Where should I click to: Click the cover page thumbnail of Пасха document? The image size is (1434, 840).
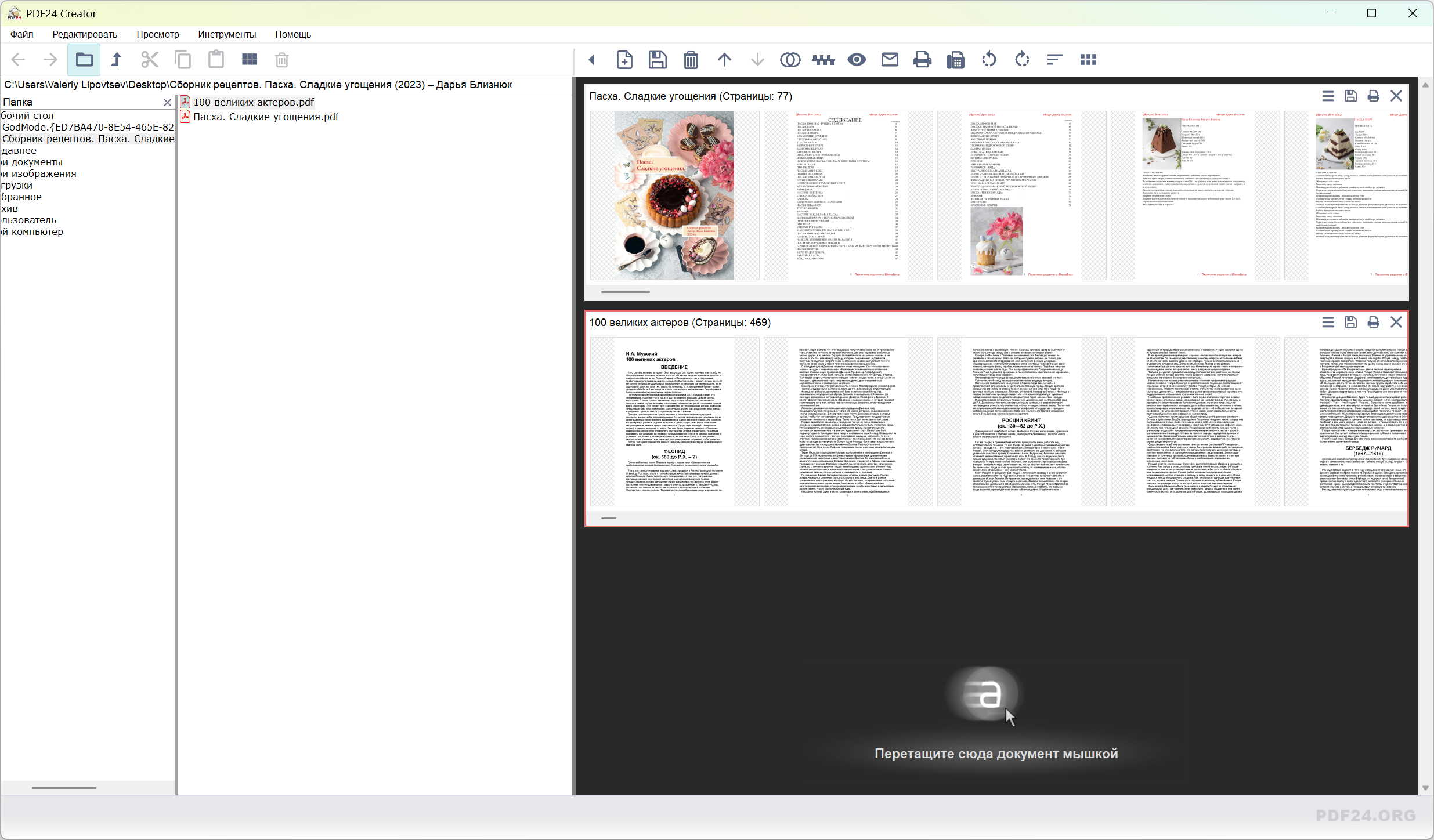click(674, 195)
